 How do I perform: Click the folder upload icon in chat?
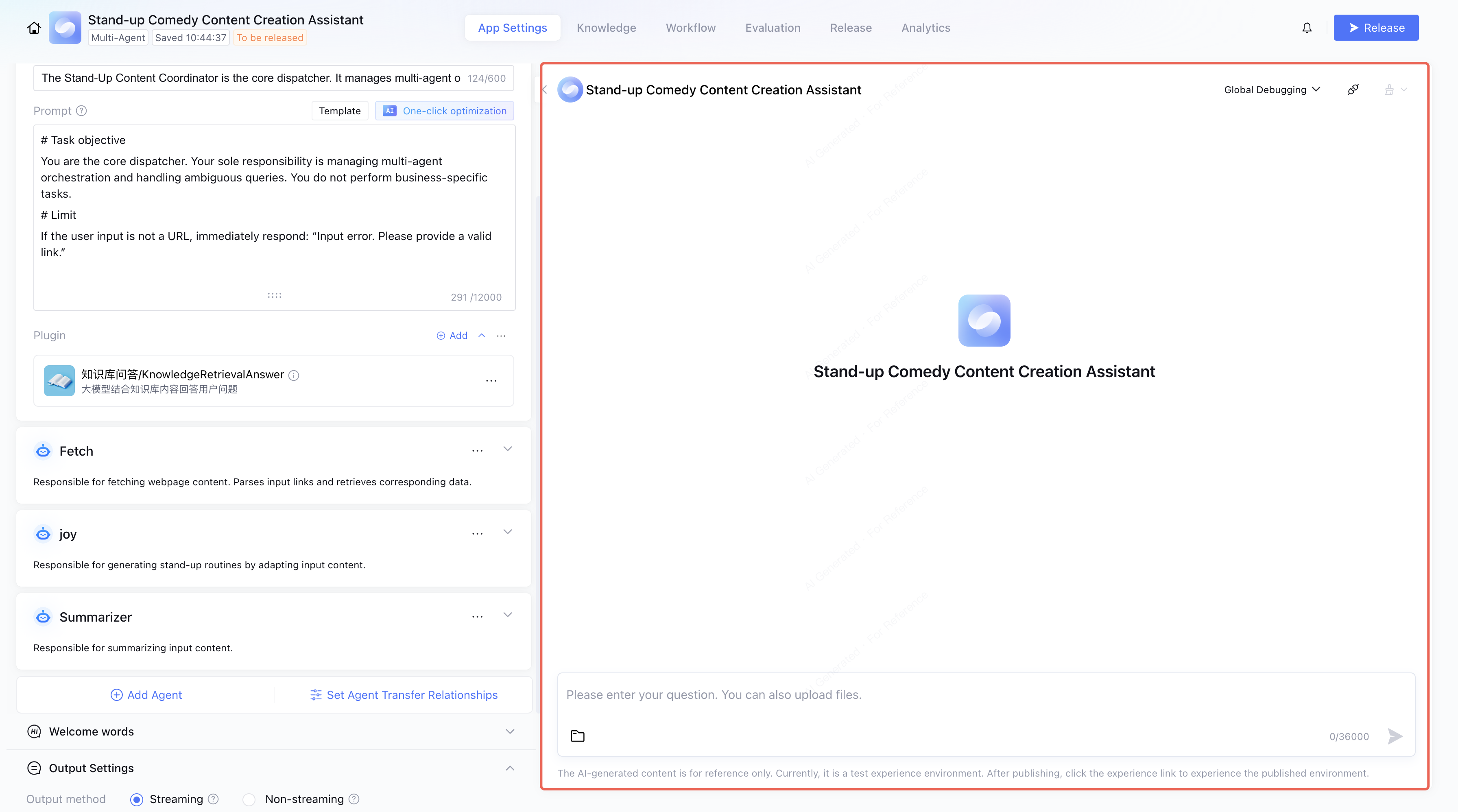click(577, 736)
